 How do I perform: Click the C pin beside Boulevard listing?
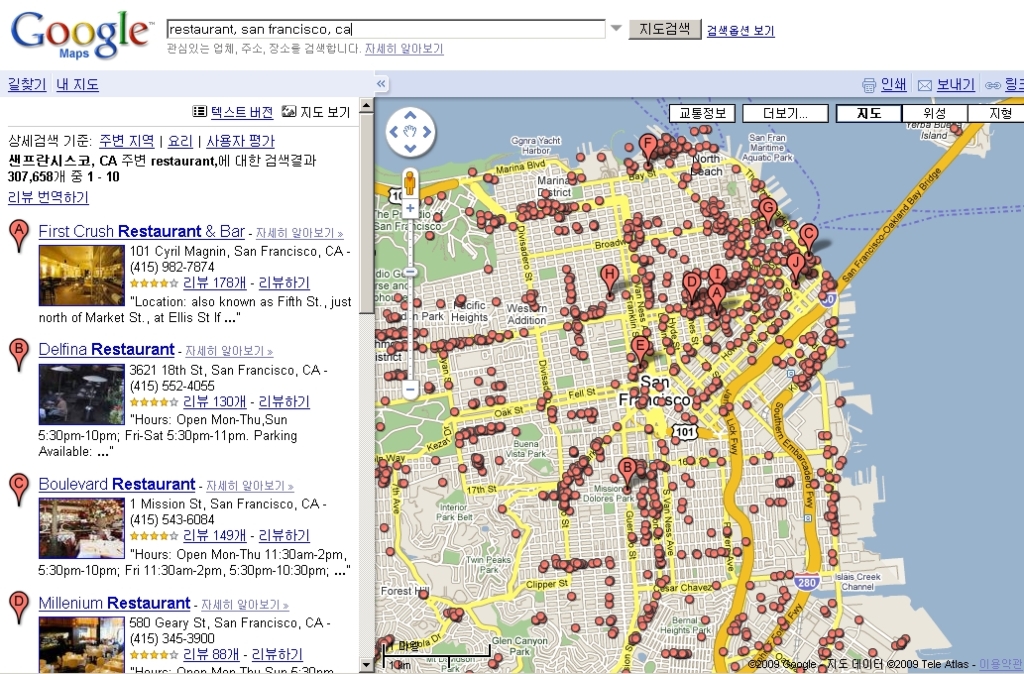click(x=19, y=490)
